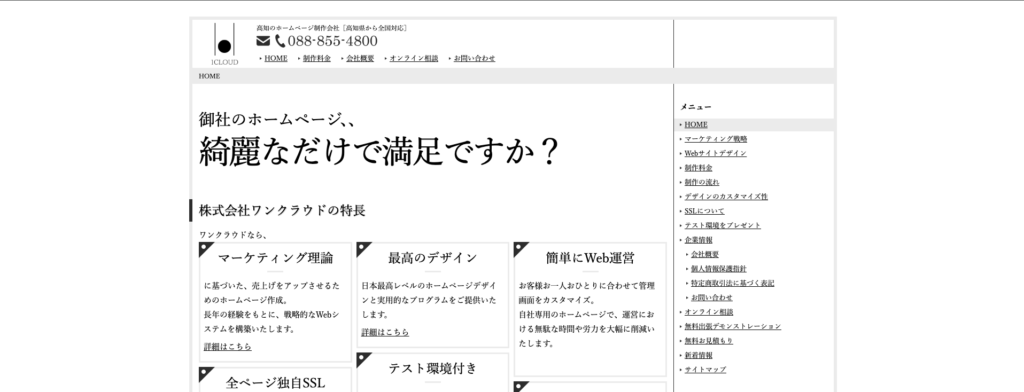Screen dimensions: 1024x392
Task: Click the 簡単にWeb運営 card title
Action: point(590,258)
